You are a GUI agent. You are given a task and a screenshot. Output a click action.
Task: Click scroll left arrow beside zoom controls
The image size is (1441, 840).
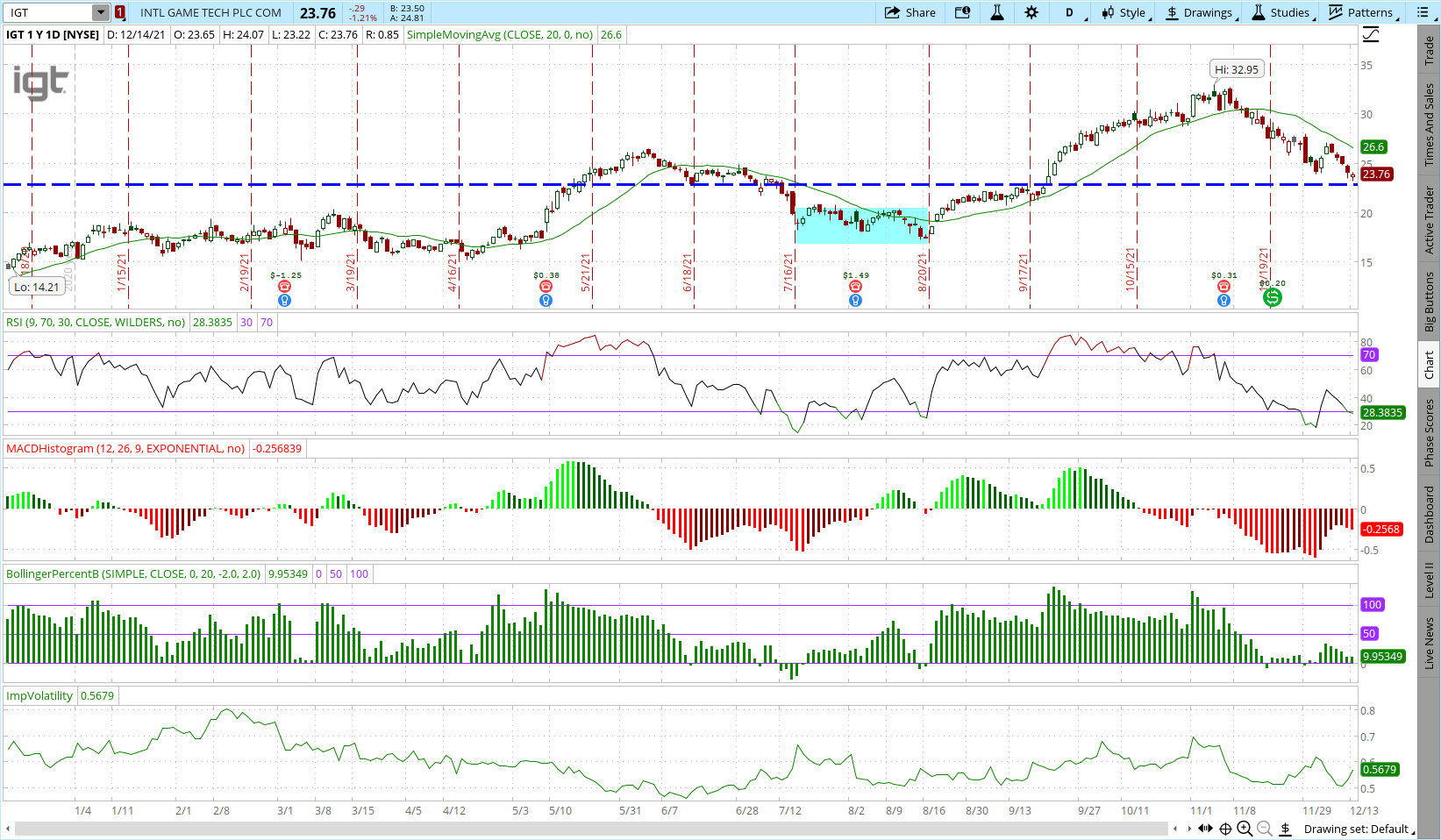point(1175,829)
